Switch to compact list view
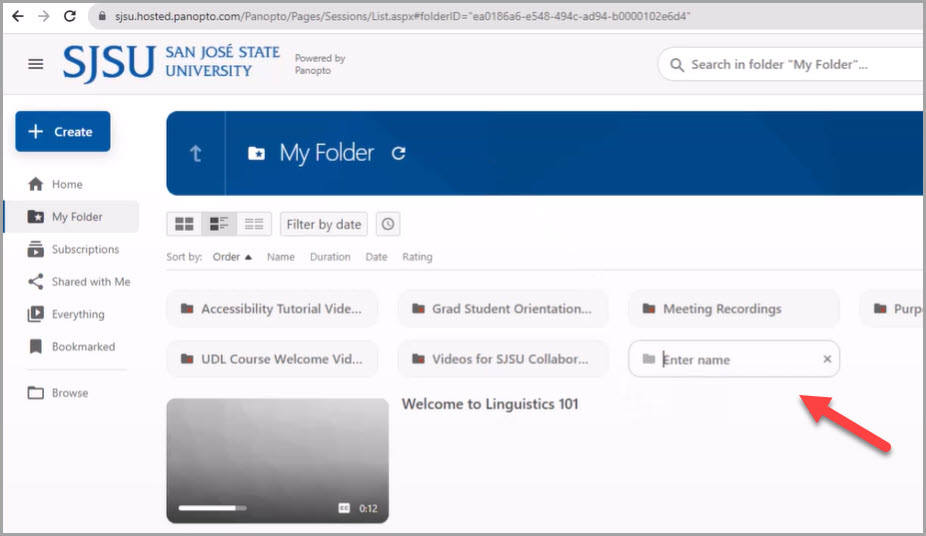Image resolution: width=926 pixels, height=536 pixels. (254, 224)
